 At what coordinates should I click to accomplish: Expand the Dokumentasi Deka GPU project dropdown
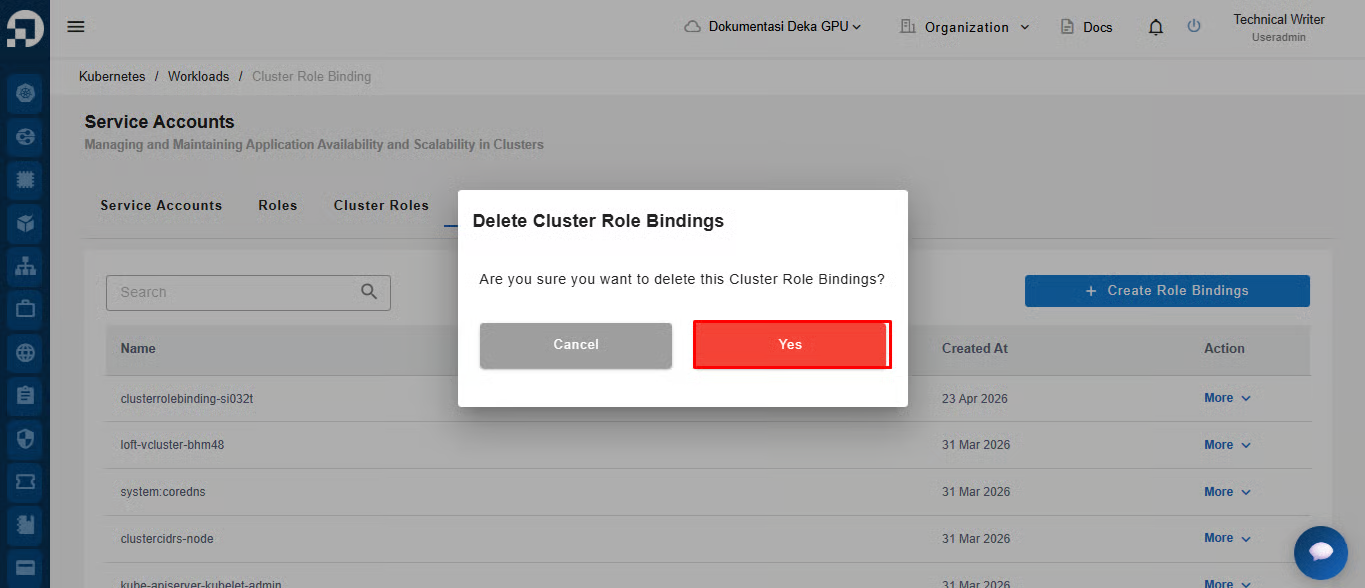773,27
